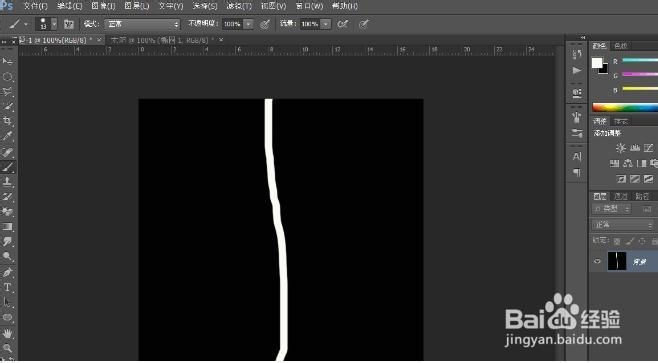Select the Brush tool in the toolbox

7,167
